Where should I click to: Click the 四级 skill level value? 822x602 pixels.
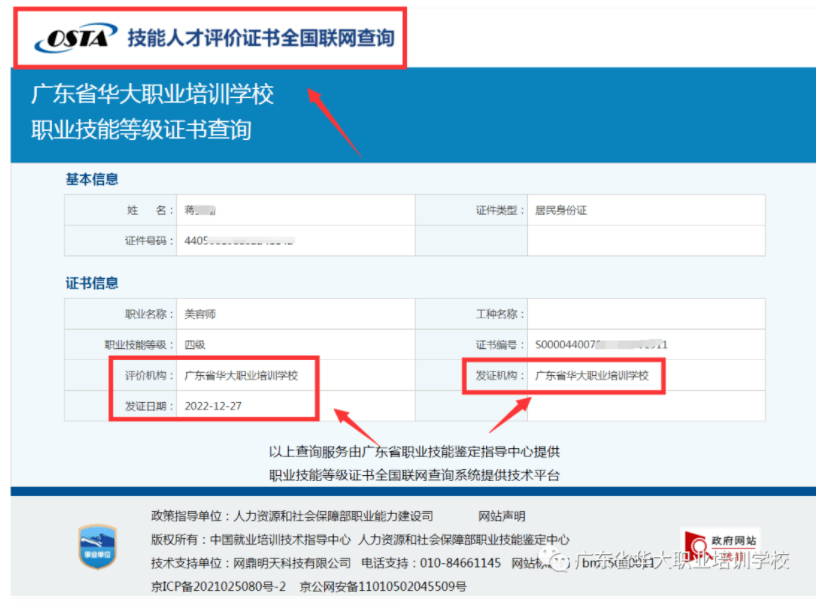[x=194, y=345]
